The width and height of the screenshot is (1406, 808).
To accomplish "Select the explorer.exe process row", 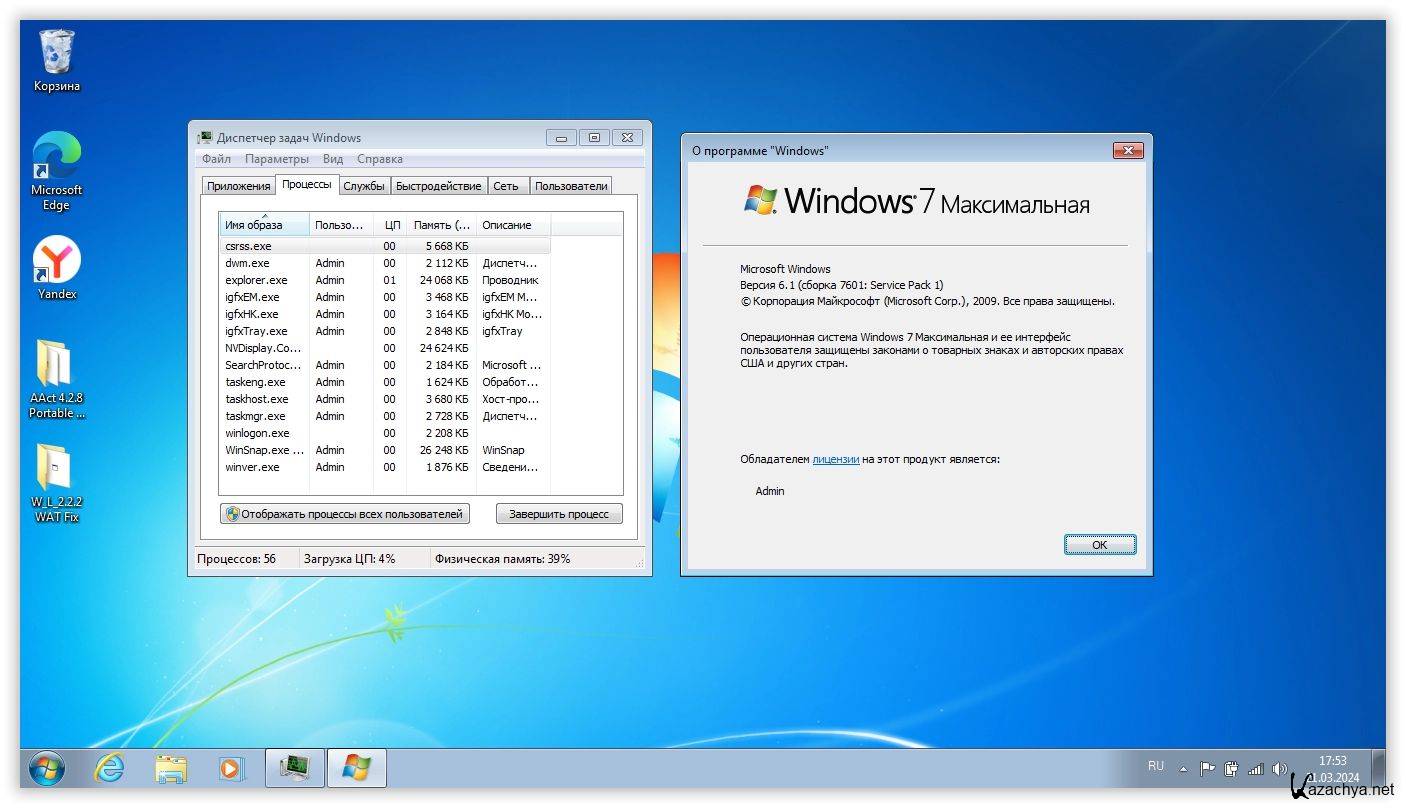I will pyautogui.click(x=256, y=280).
